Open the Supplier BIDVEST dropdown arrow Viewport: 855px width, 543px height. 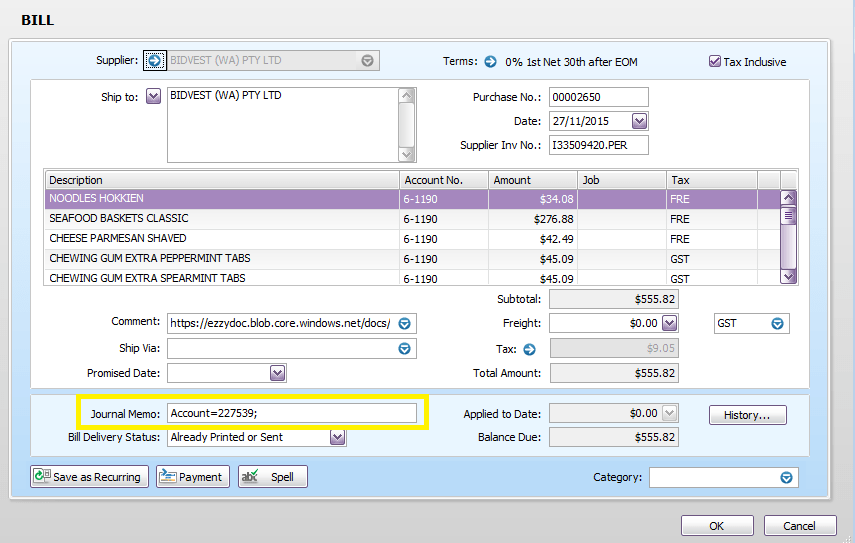[x=368, y=61]
